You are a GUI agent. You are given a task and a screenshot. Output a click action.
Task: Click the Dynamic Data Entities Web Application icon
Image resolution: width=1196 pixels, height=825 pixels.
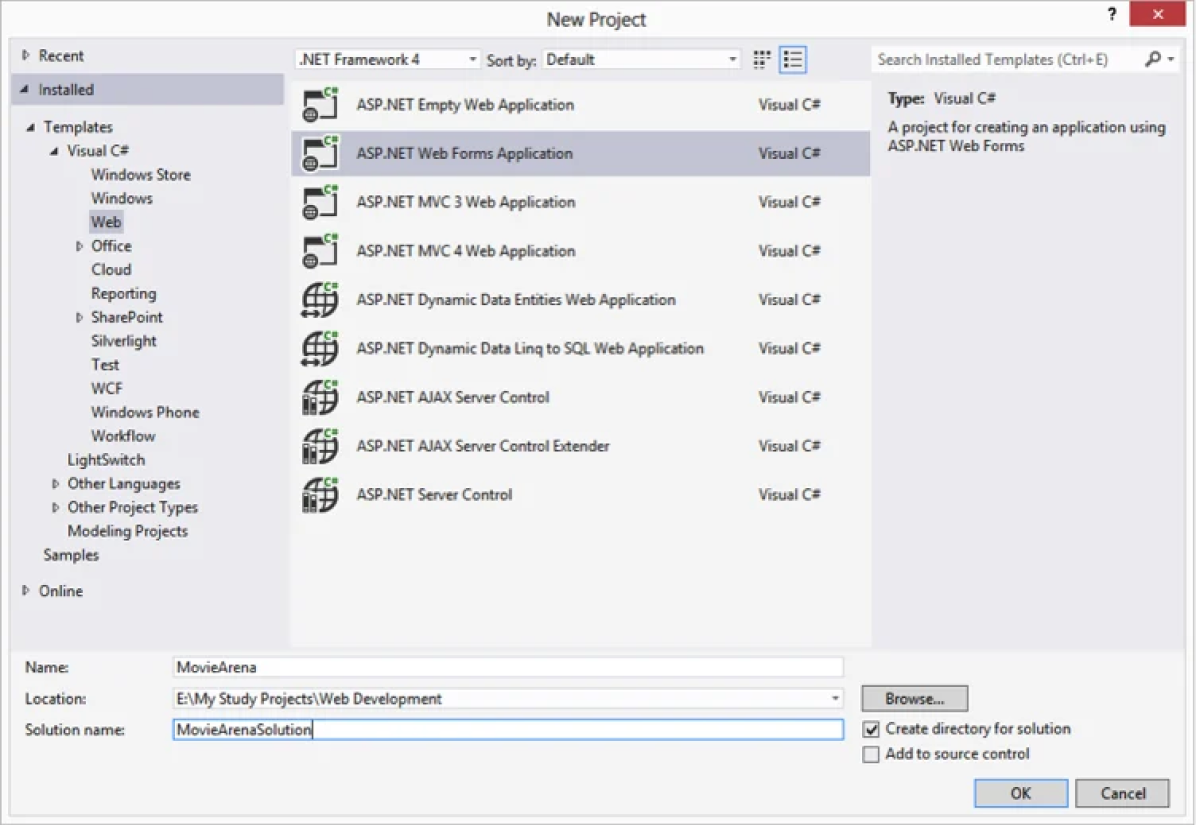click(320, 300)
